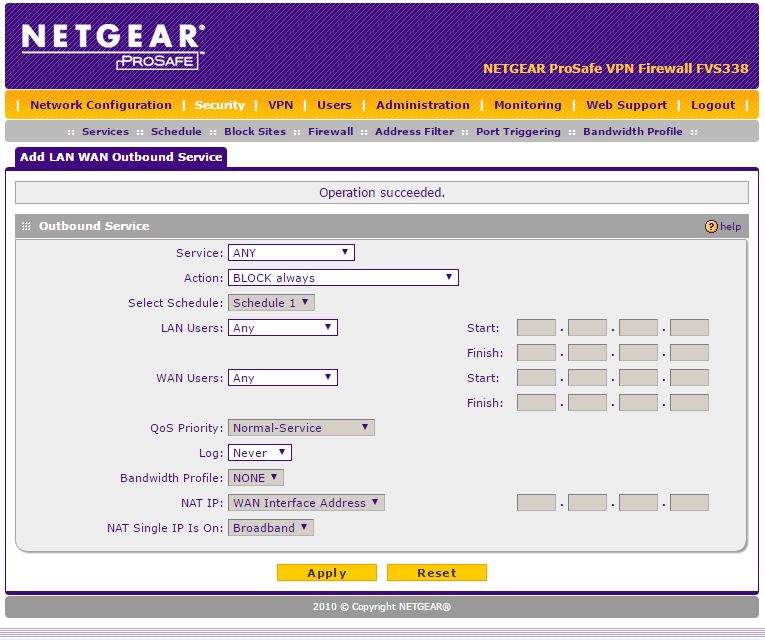Open the Network Configuration menu
Screen dimensions: 765x640
point(101,105)
